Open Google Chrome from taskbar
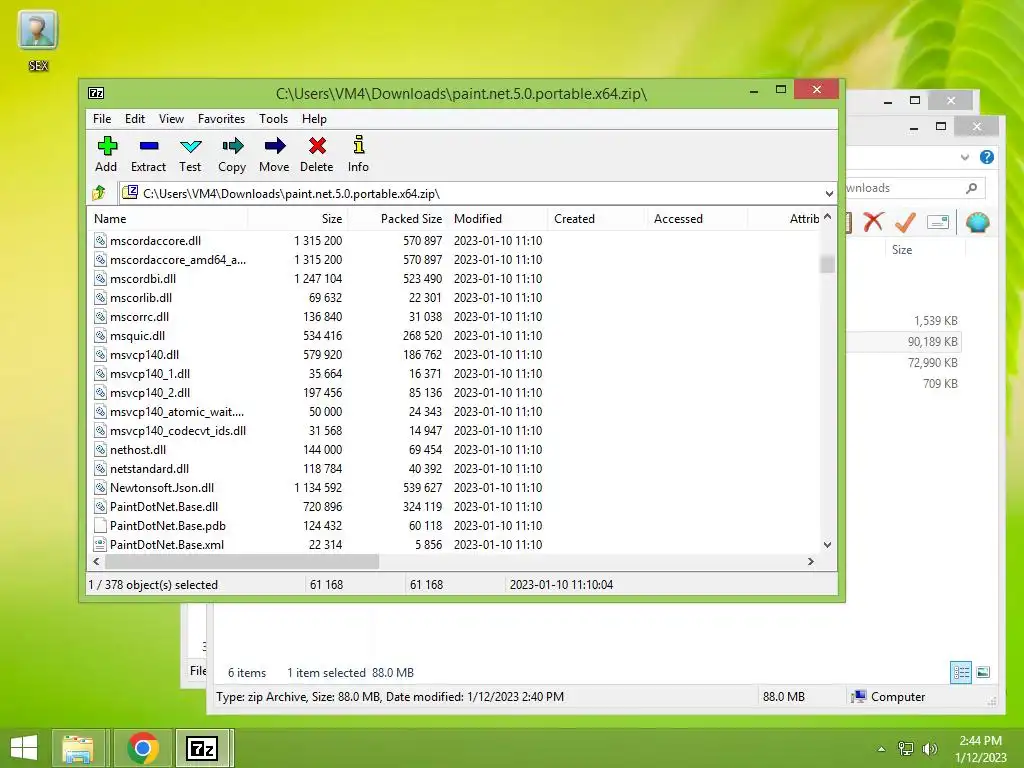Screen dimensions: 1024x768 click(143, 748)
